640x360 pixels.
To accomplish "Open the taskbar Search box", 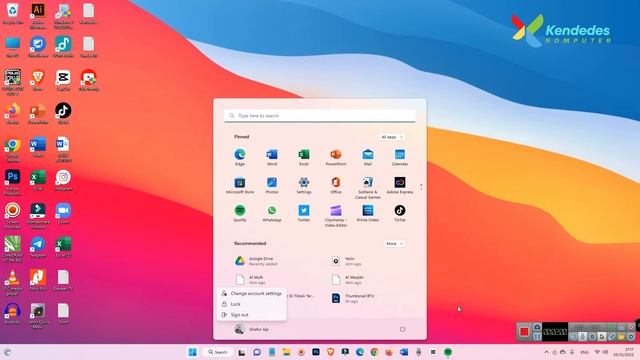I will coord(218,352).
